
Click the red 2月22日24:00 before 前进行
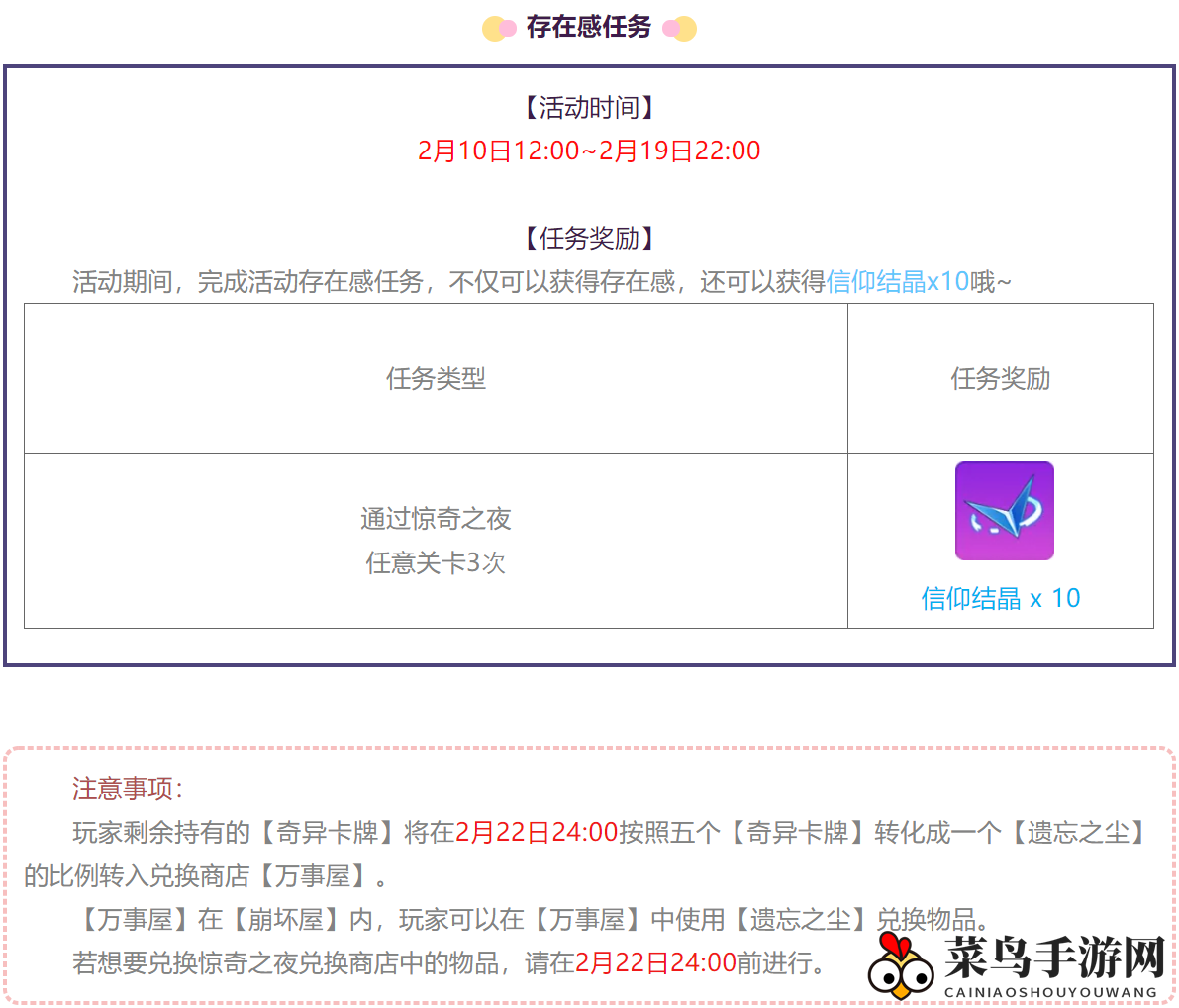(655, 962)
